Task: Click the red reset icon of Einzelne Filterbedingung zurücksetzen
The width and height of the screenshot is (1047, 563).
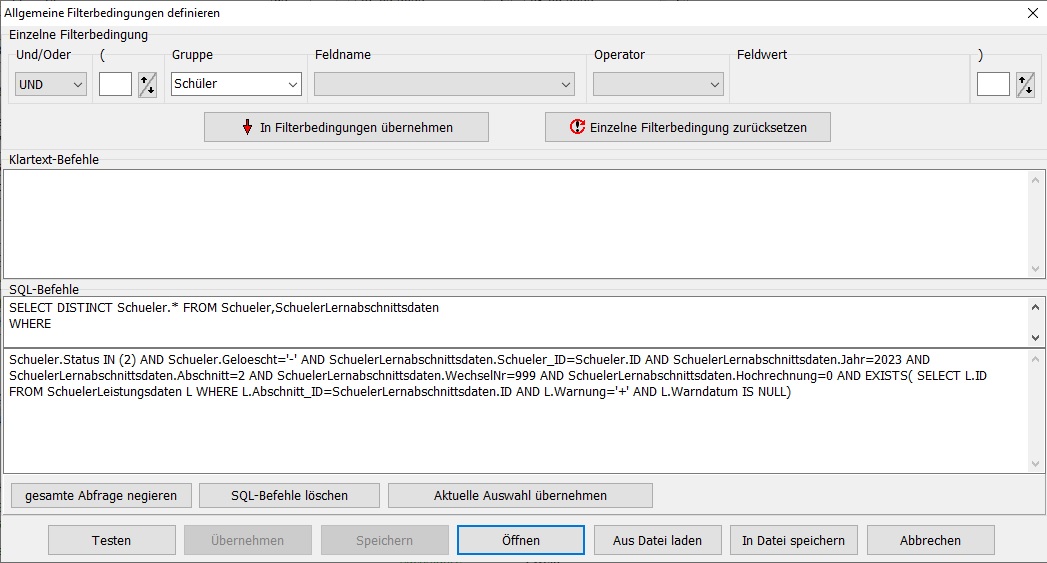Action: pos(577,127)
